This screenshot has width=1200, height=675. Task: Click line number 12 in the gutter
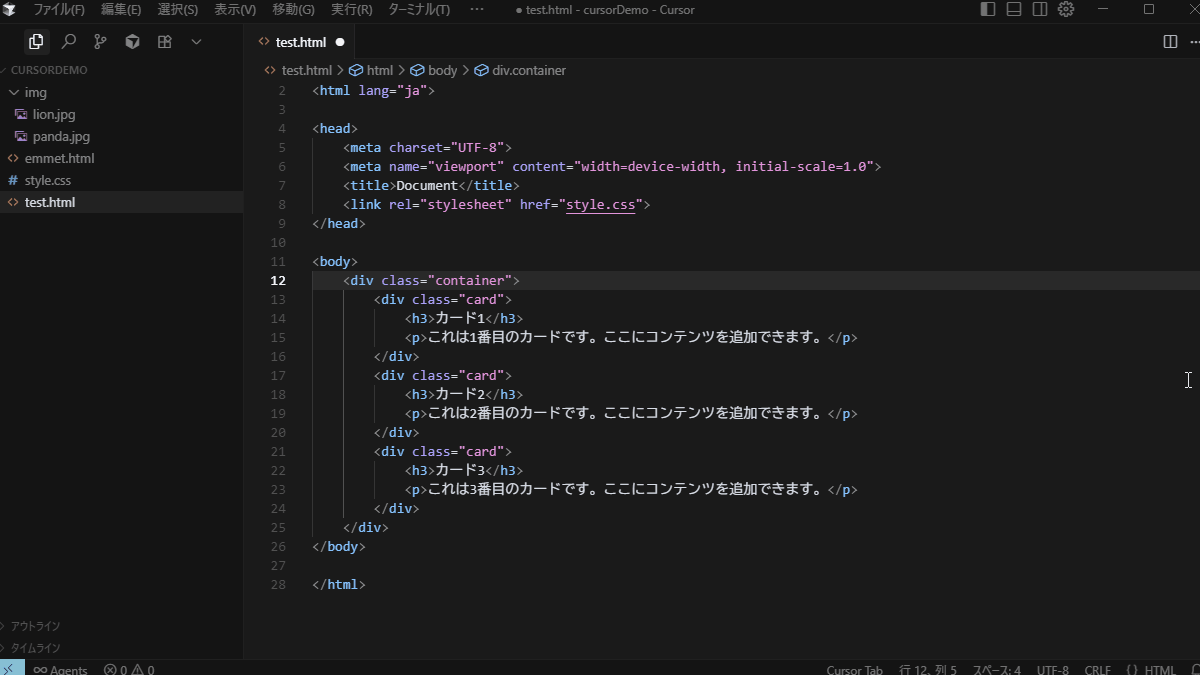(278, 281)
